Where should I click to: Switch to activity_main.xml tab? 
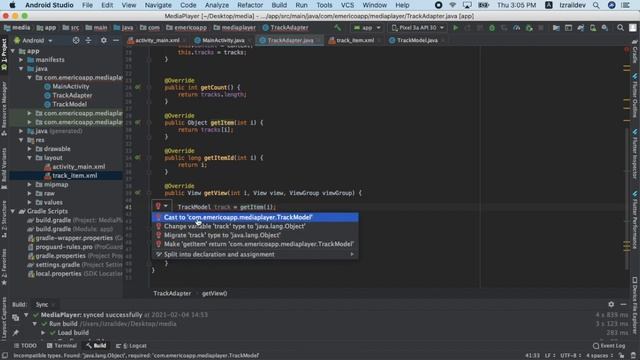coord(157,40)
